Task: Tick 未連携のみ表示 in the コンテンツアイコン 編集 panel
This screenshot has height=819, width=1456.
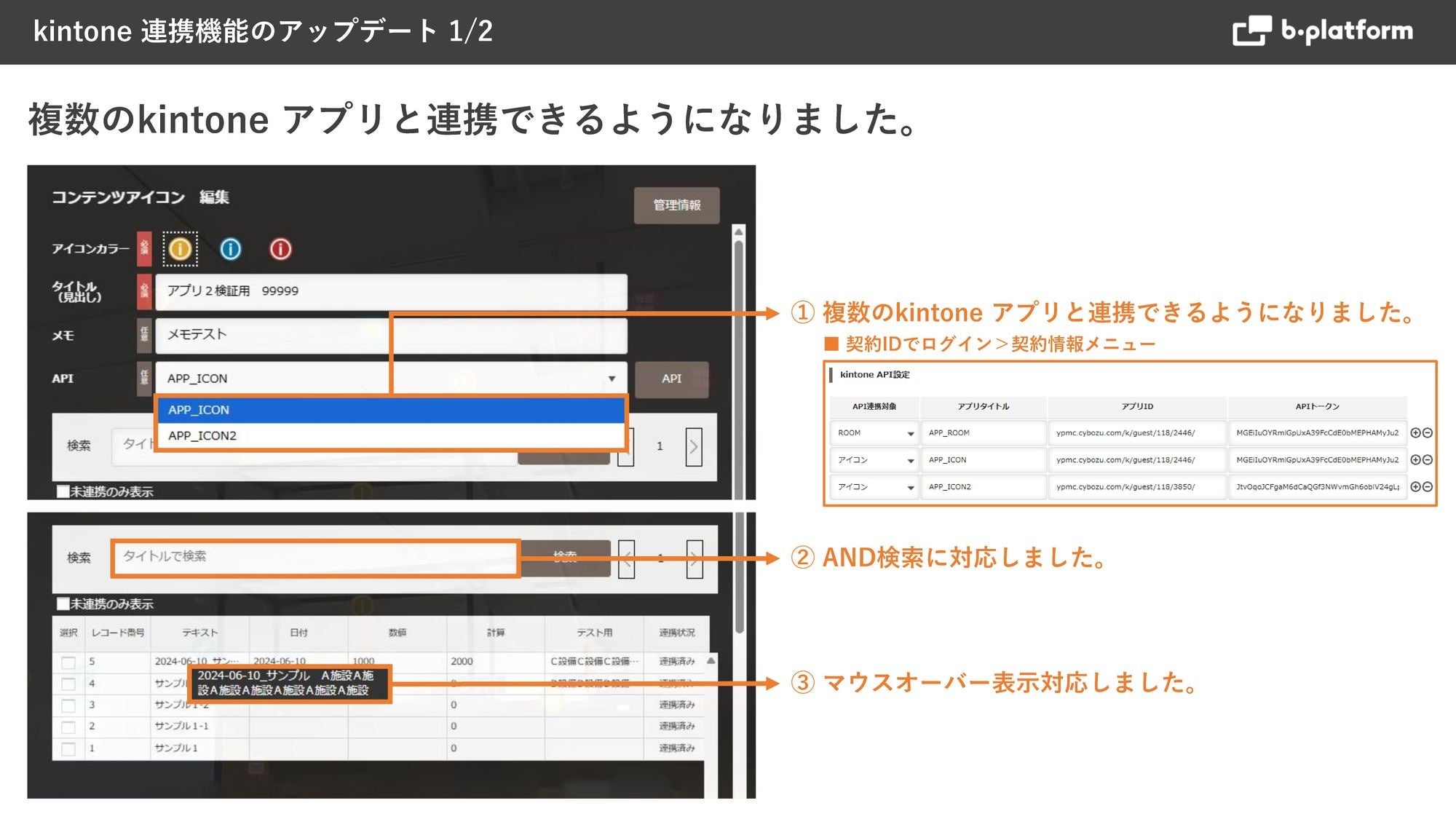Action: click(63, 491)
